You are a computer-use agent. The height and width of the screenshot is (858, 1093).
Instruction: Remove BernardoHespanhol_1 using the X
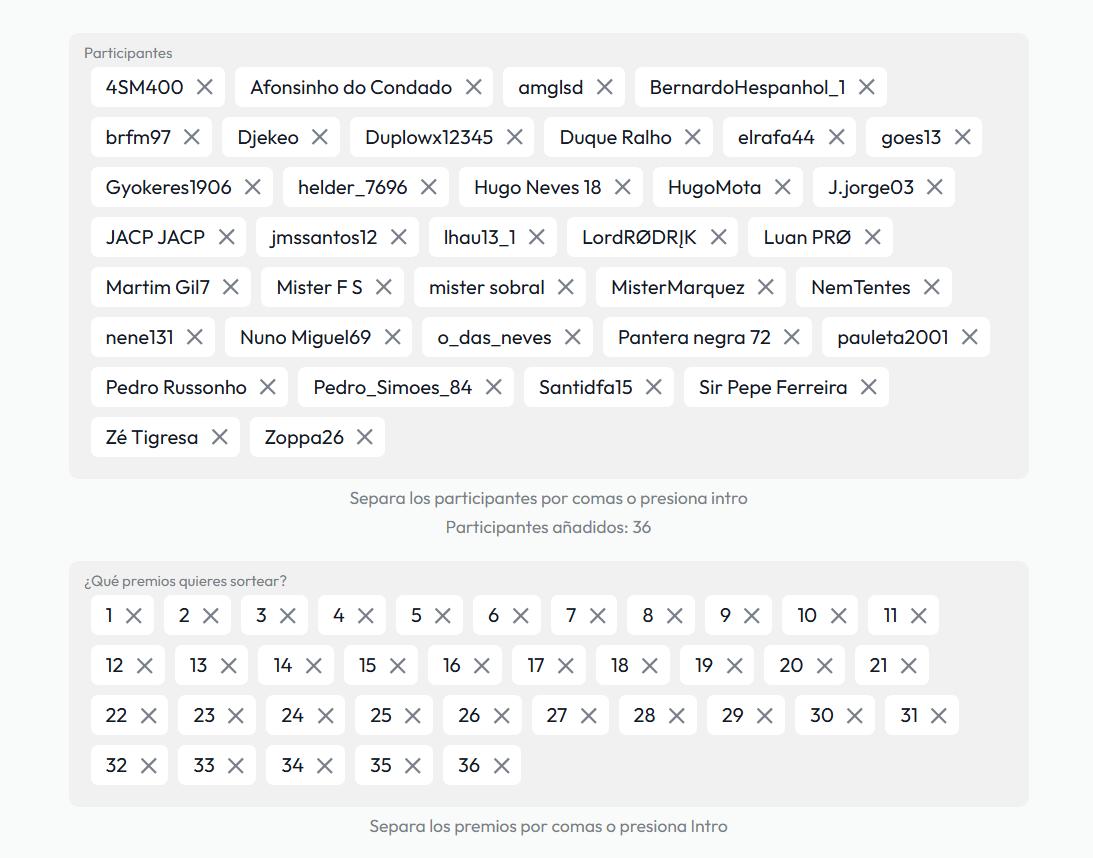point(866,87)
